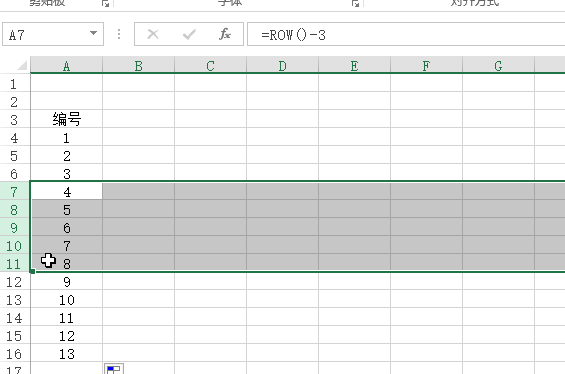The height and width of the screenshot is (374, 565).
Task: Click cell A15 with value 12
Action: (x=67, y=335)
